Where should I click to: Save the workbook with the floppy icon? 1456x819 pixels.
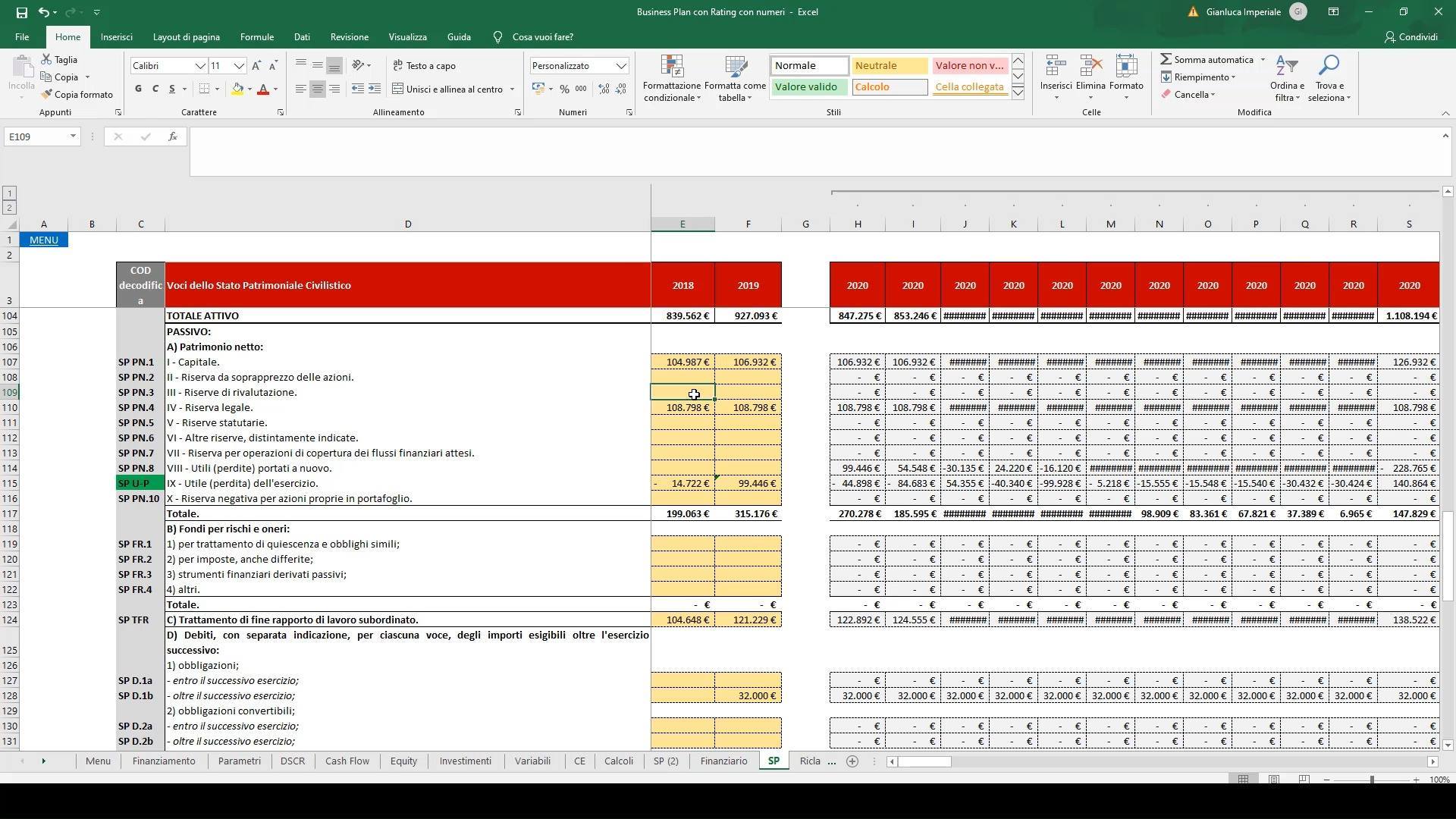[x=21, y=12]
